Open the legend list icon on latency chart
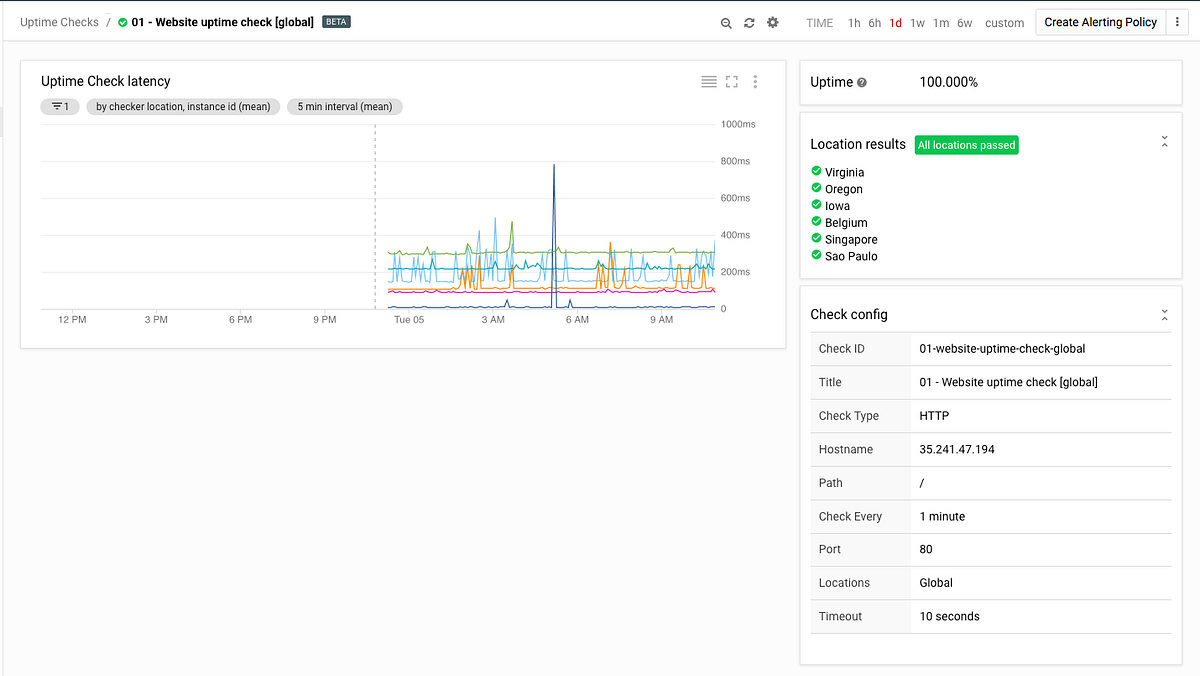1200x676 pixels. pos(709,81)
